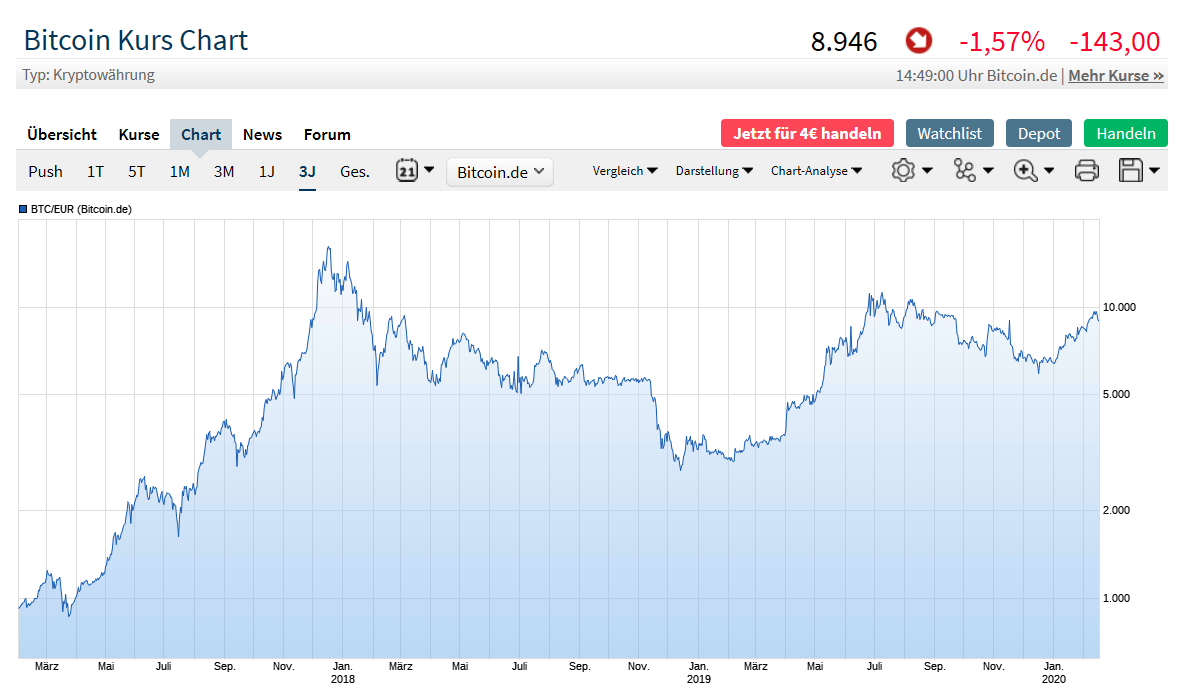Click the Jan. 2018 x-axis label

343,672
